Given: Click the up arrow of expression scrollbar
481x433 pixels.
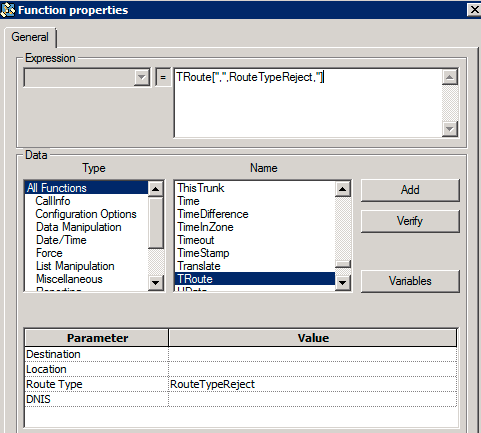Looking at the screenshot, I should click(x=450, y=77).
